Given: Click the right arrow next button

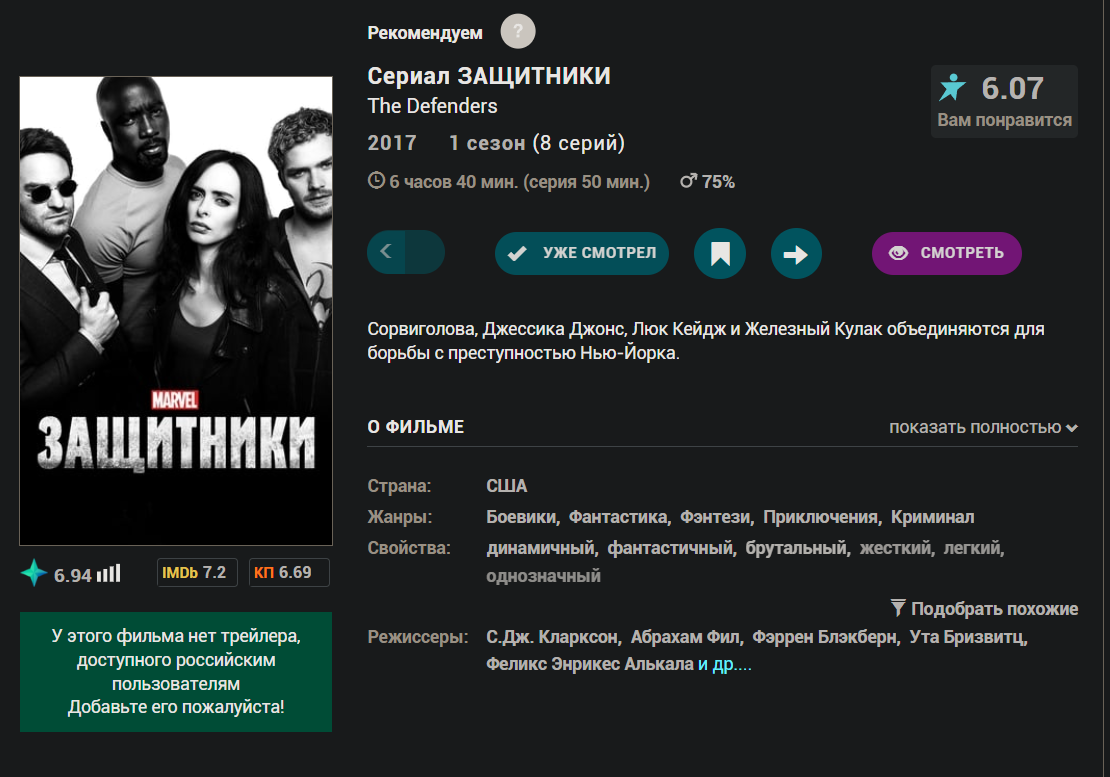Looking at the screenshot, I should click(796, 253).
